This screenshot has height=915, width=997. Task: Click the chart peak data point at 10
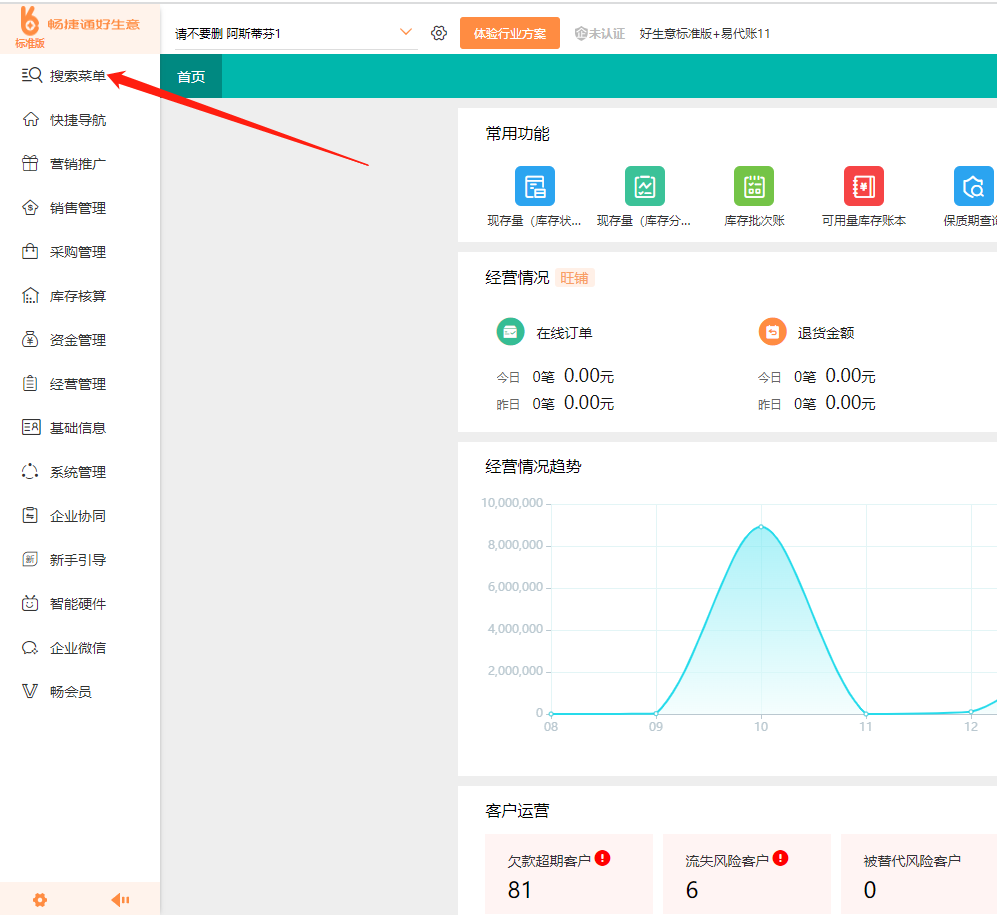pos(761,526)
